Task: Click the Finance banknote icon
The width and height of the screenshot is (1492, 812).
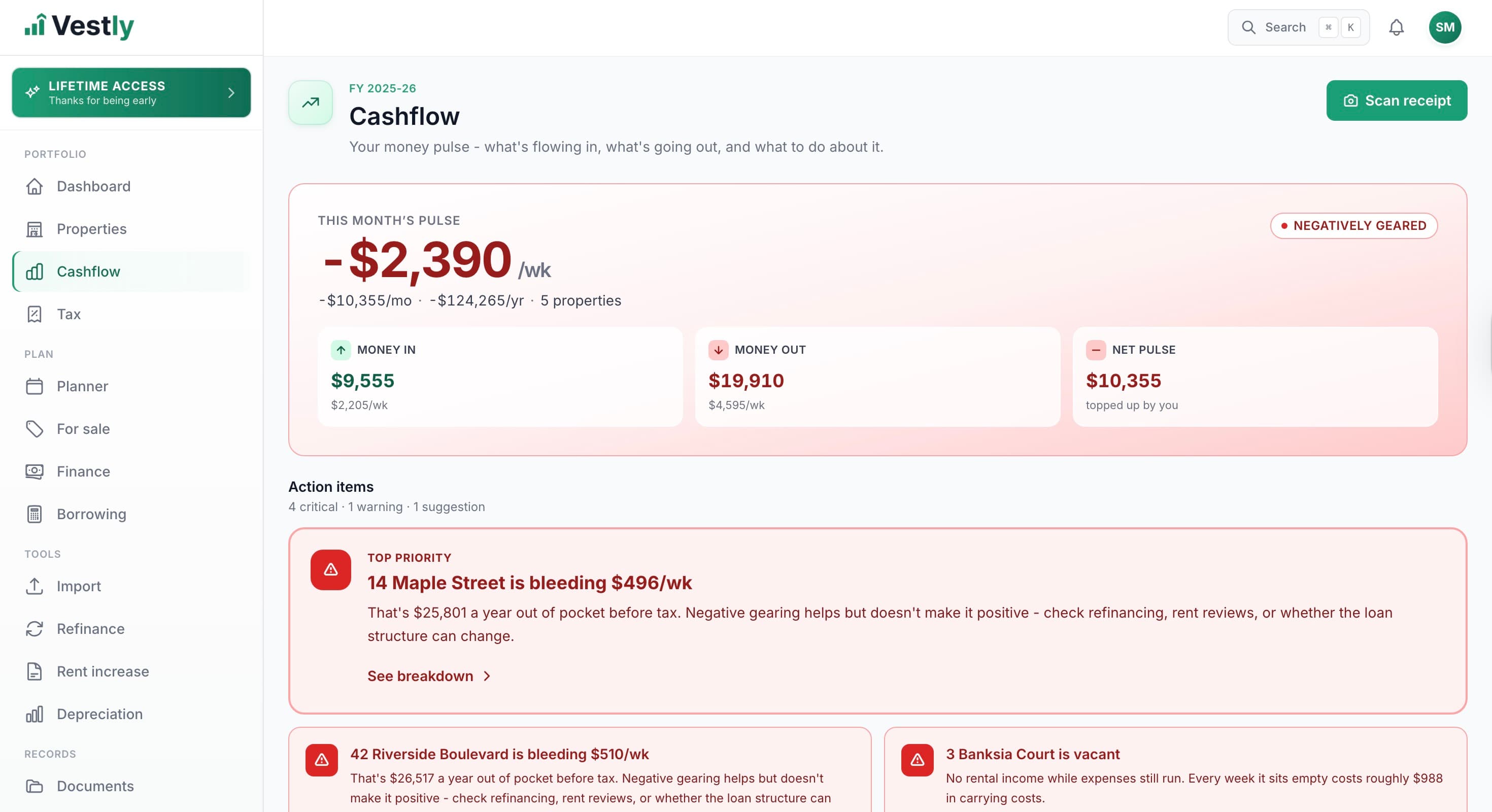Action: tap(34, 471)
